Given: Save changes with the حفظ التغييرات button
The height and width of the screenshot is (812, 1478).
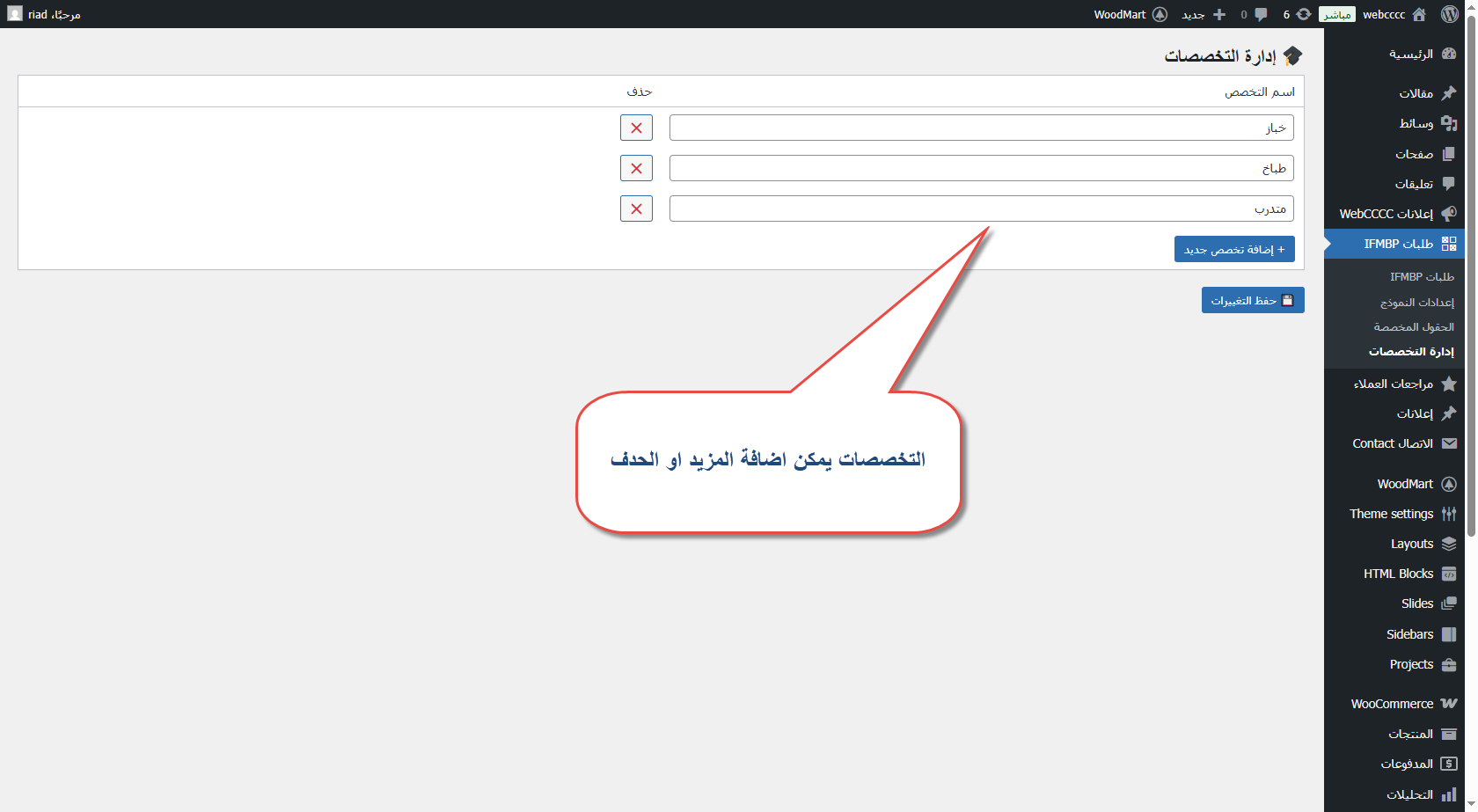Looking at the screenshot, I should (1253, 300).
